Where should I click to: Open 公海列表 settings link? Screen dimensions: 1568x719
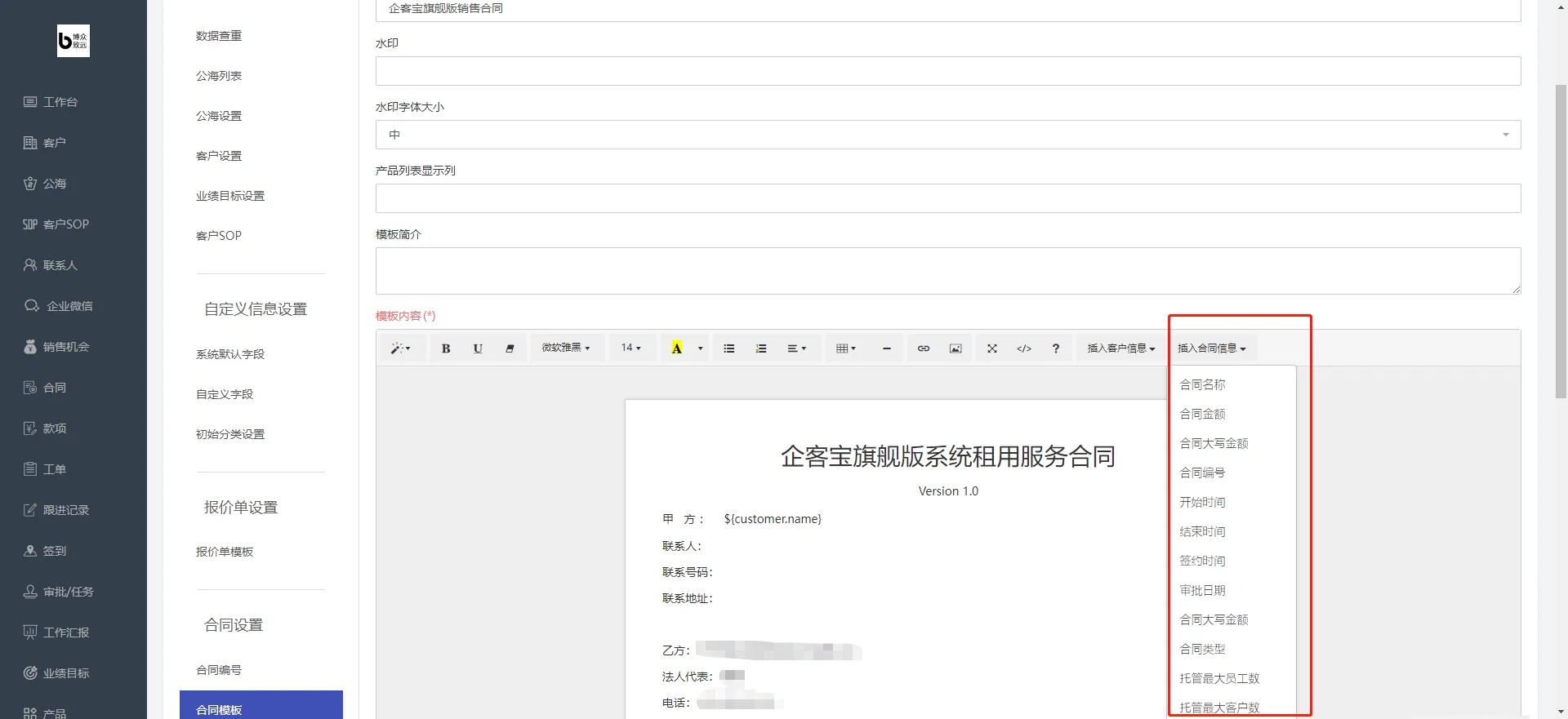coord(219,76)
